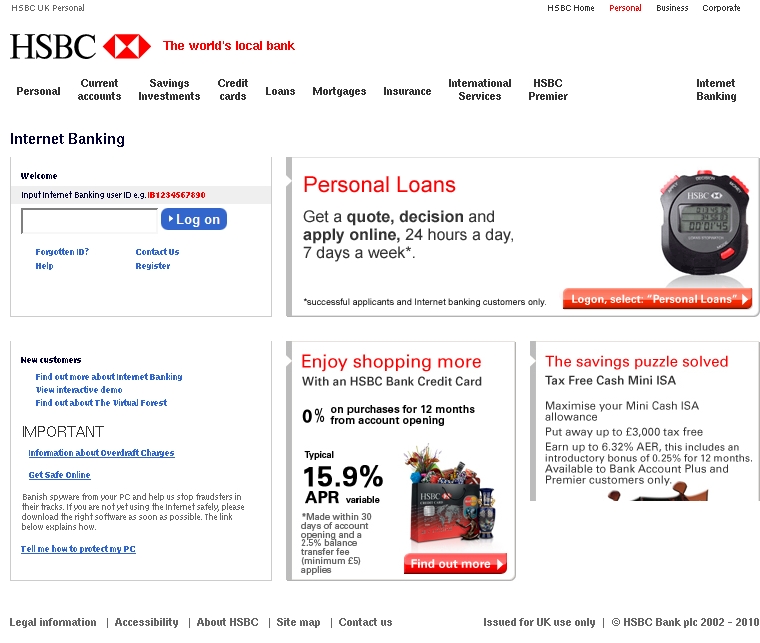Click the shopping bag credit card image
760x643 pixels.
tap(450, 493)
